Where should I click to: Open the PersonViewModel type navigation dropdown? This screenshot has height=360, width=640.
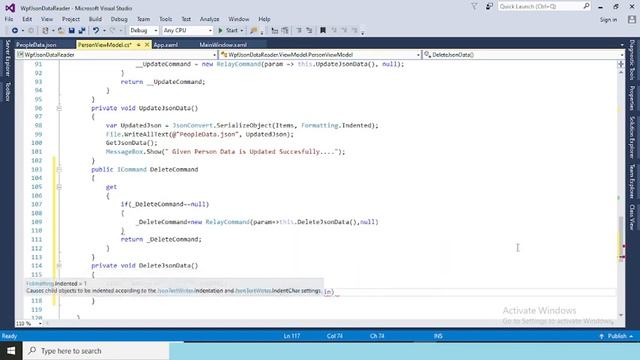(x=320, y=54)
